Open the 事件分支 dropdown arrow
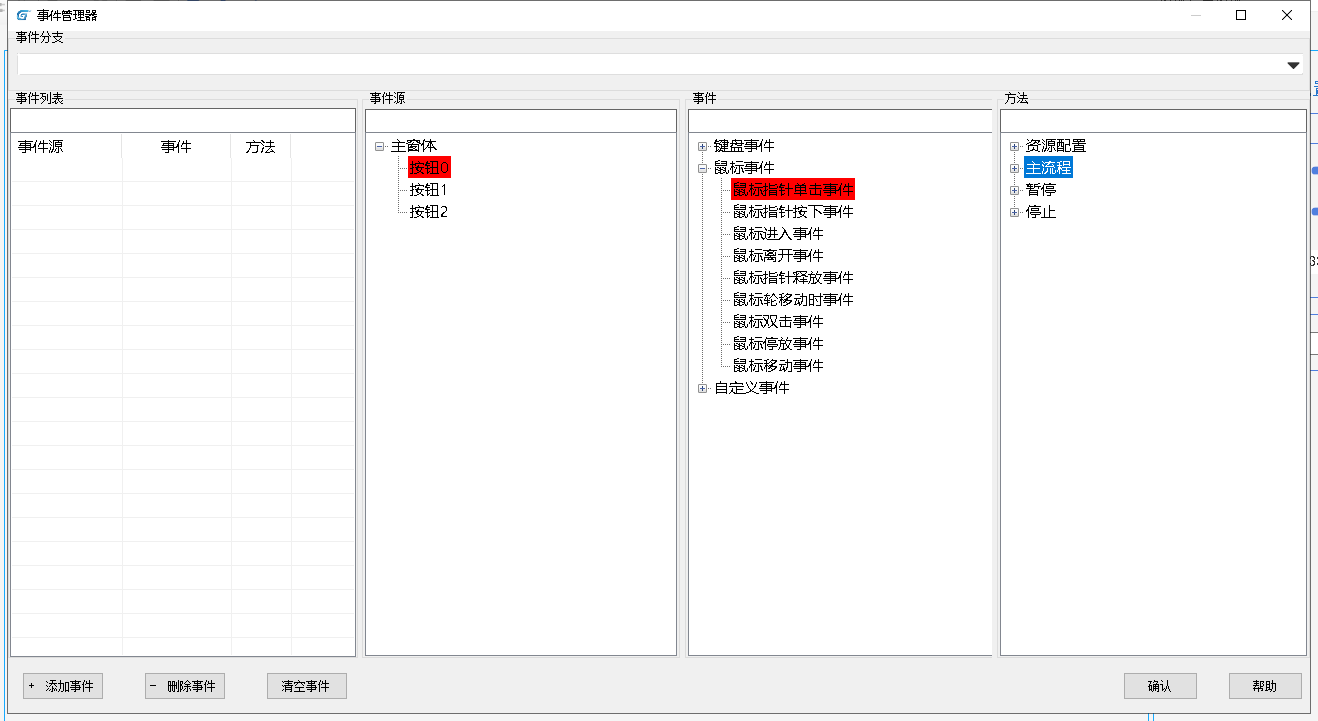This screenshot has width=1318, height=721. (1292, 65)
